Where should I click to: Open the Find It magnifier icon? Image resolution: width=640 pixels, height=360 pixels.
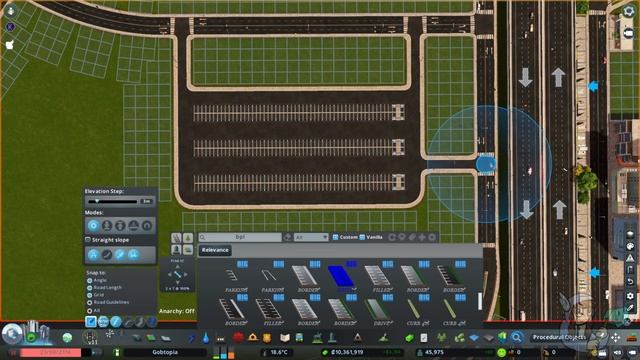coord(516,338)
